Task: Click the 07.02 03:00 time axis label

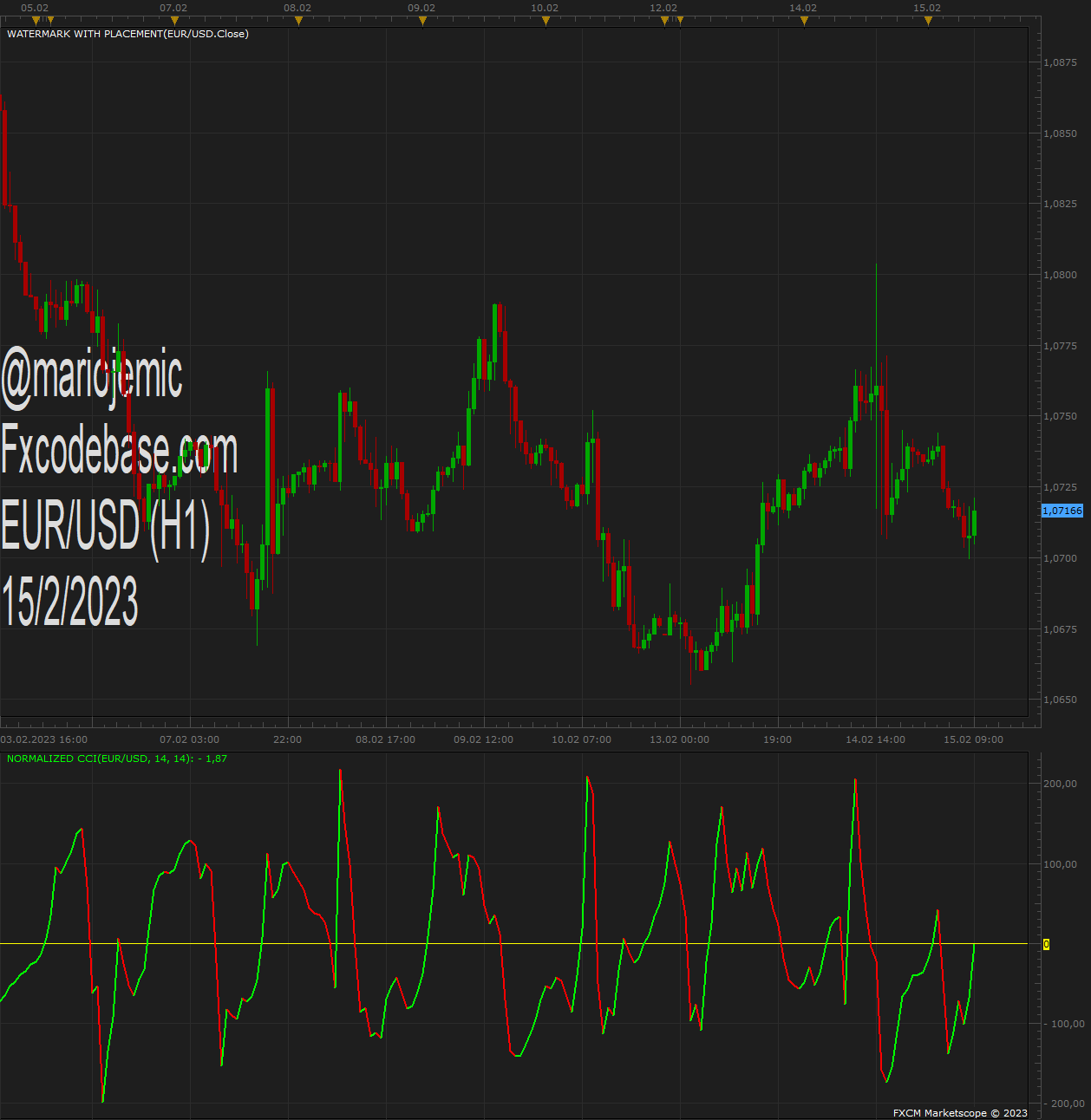Action: click(x=189, y=739)
